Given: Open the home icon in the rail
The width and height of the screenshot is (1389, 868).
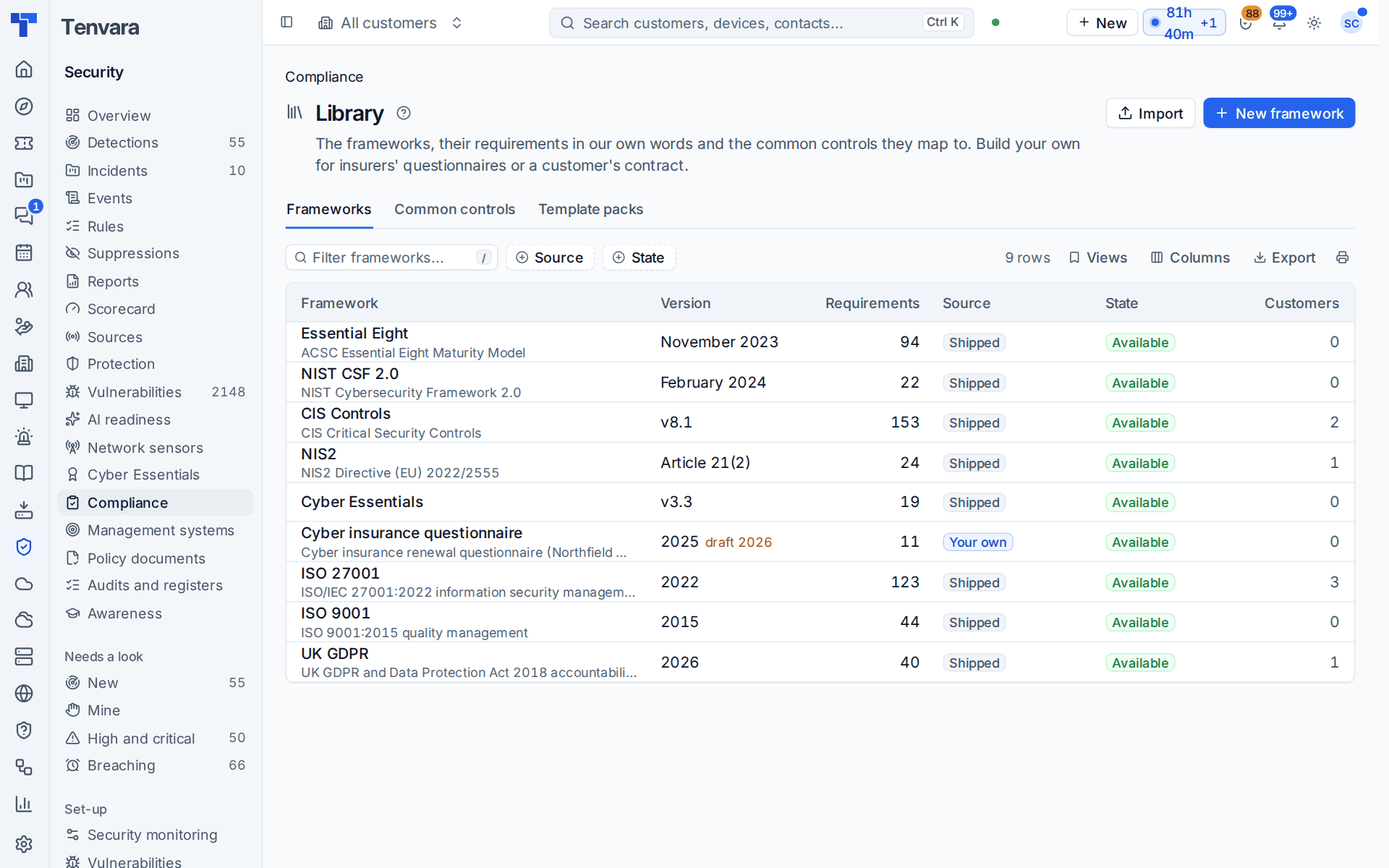Looking at the screenshot, I should [24, 69].
